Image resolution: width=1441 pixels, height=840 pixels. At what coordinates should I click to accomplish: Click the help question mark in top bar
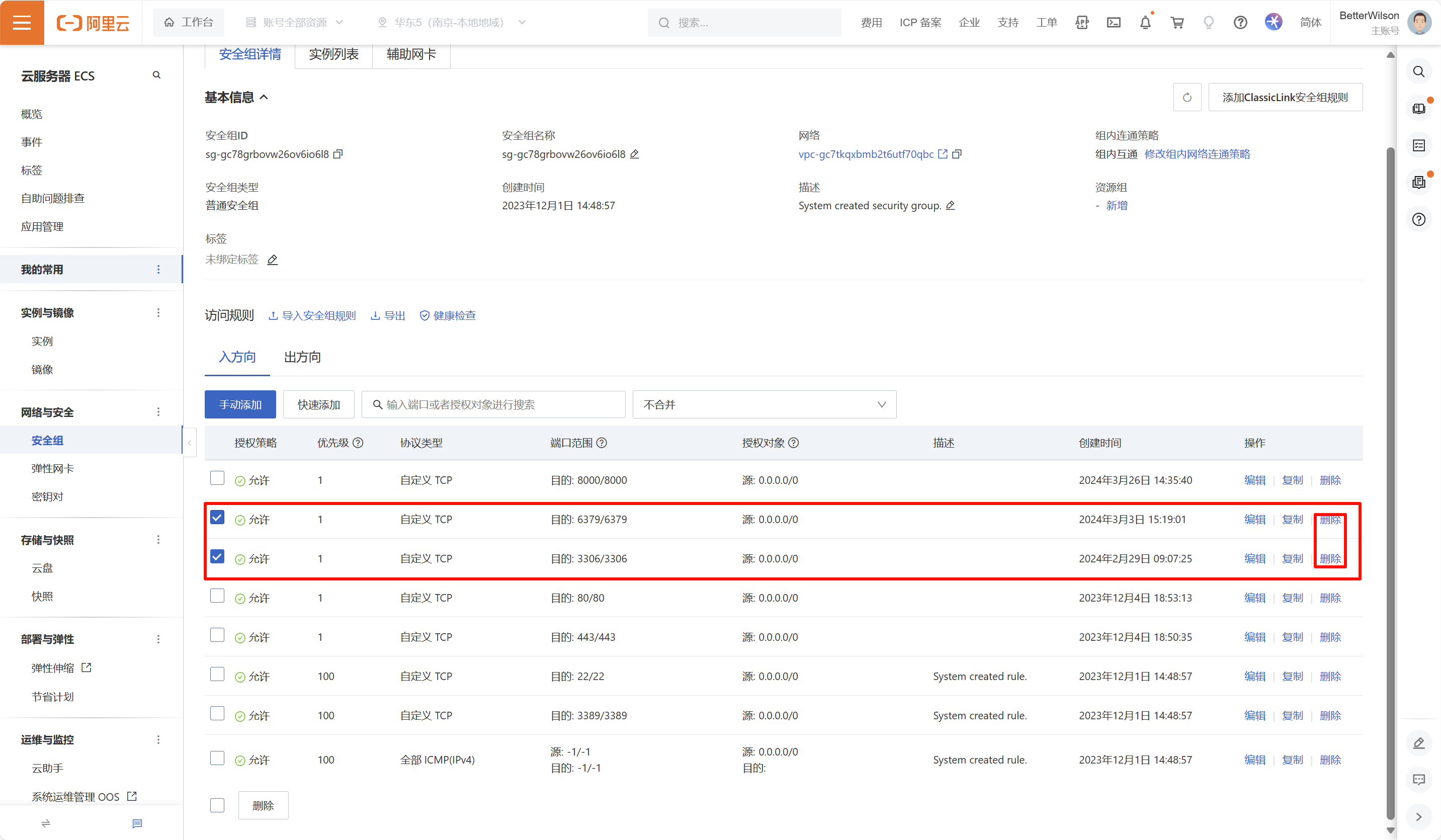click(1240, 23)
